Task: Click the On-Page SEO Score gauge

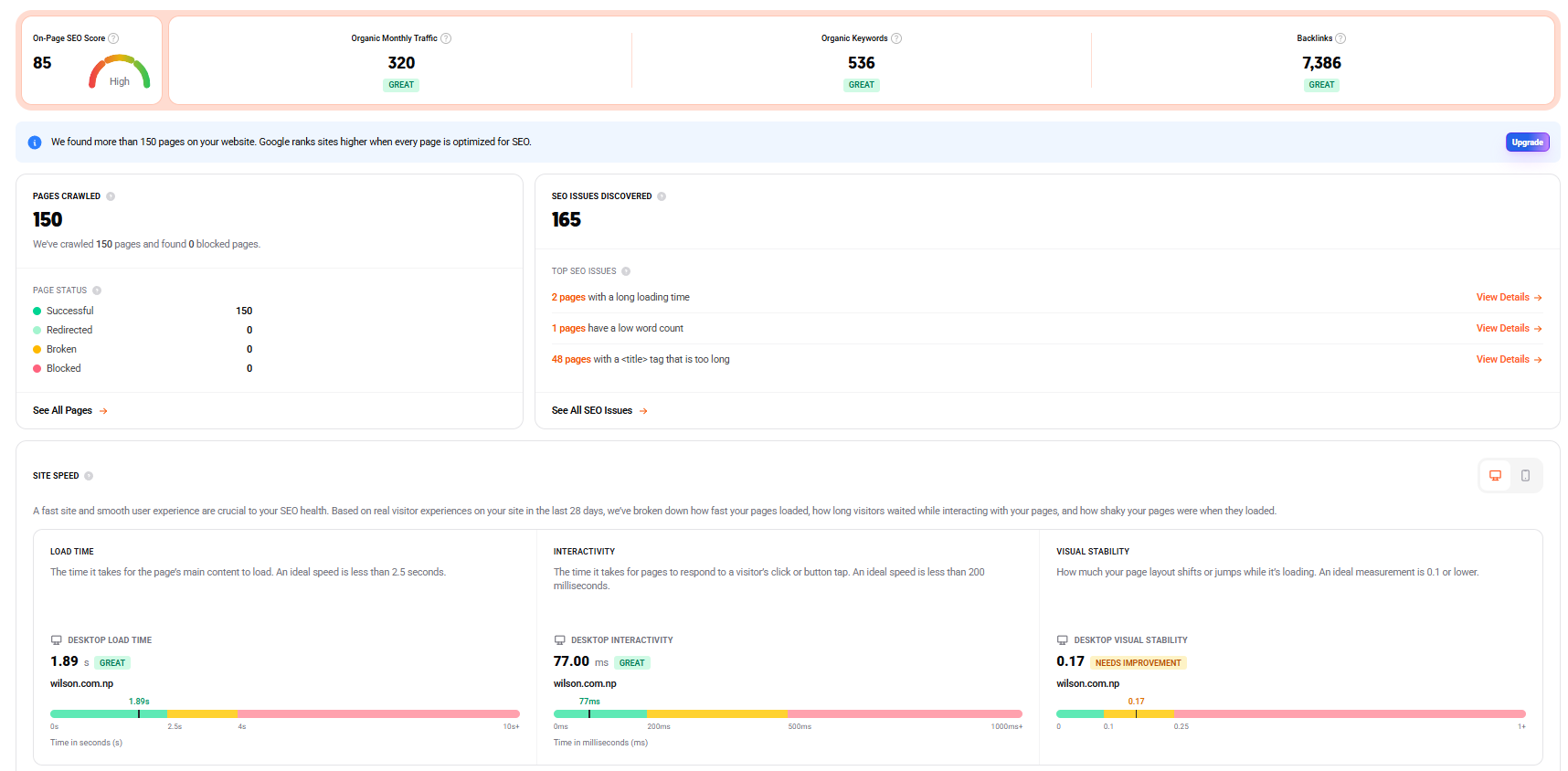Action: pos(120,71)
